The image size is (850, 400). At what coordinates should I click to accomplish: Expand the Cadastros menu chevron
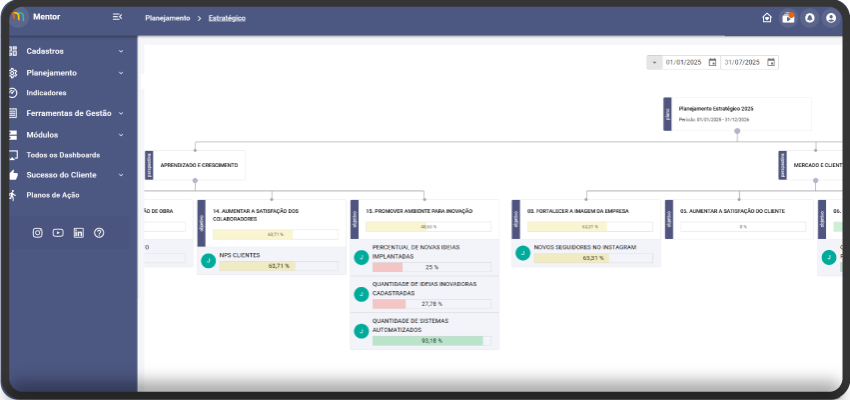121,51
